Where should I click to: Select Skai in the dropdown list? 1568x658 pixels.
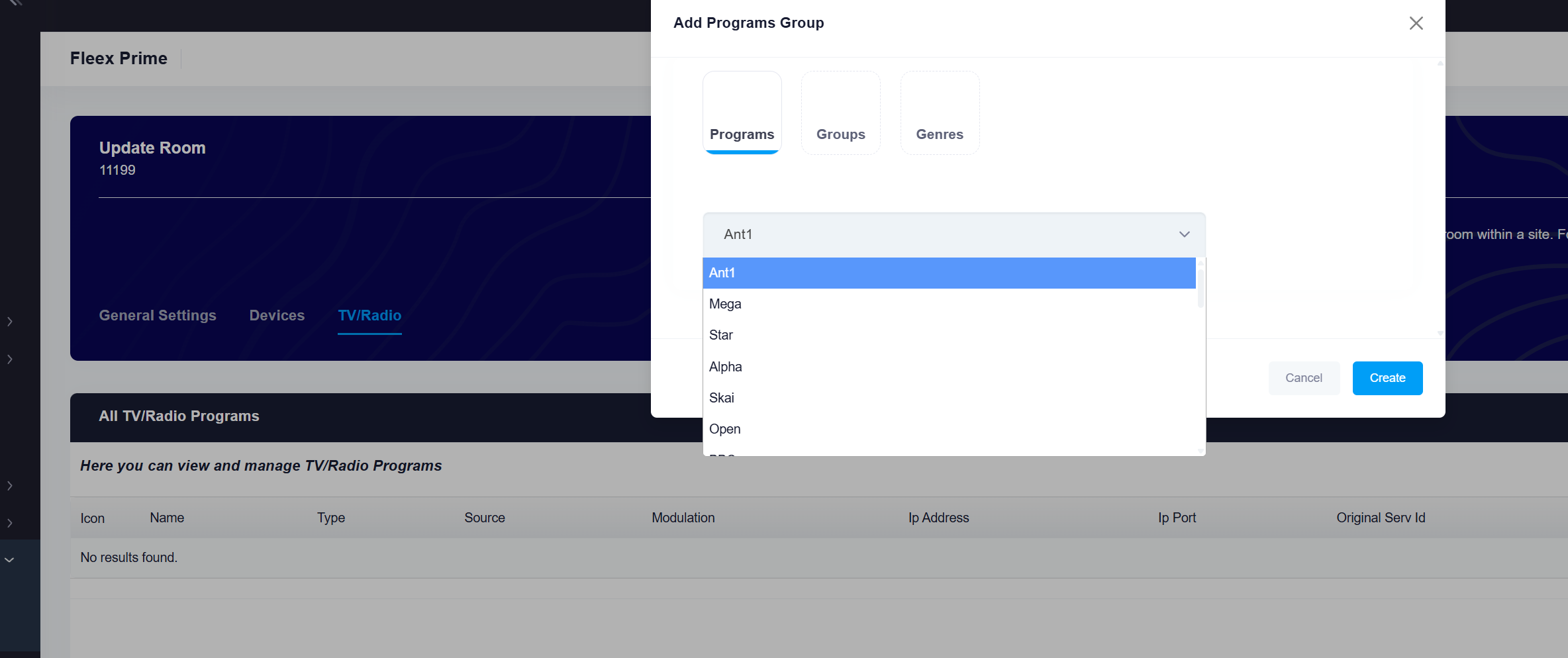(x=721, y=398)
